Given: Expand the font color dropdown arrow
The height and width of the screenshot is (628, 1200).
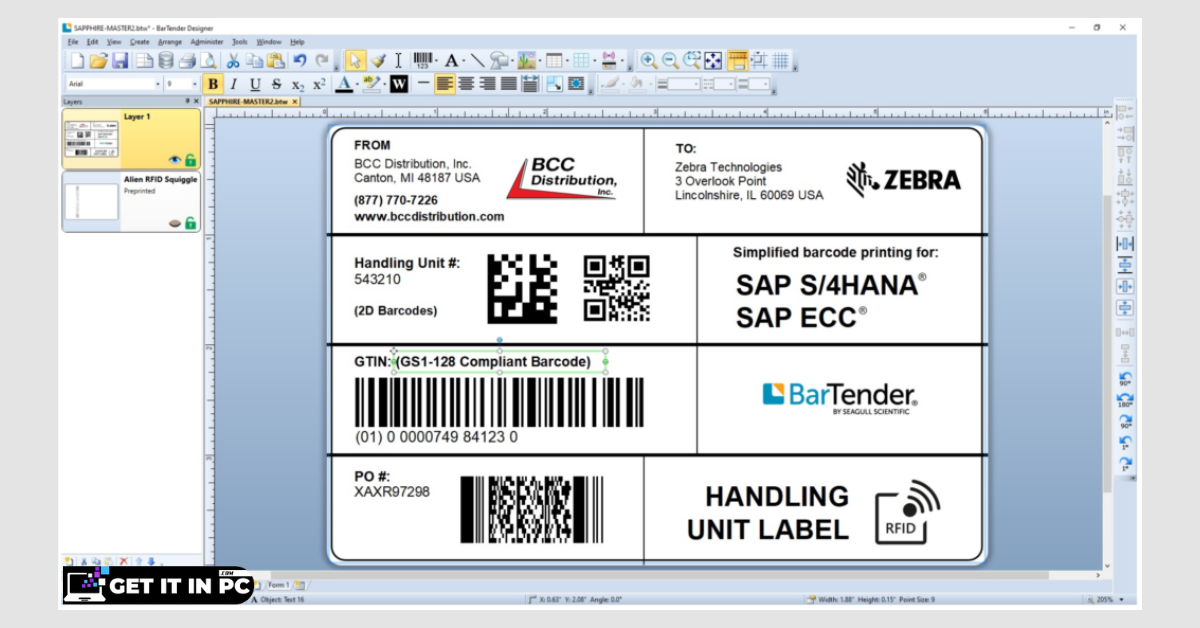Looking at the screenshot, I should [357, 84].
